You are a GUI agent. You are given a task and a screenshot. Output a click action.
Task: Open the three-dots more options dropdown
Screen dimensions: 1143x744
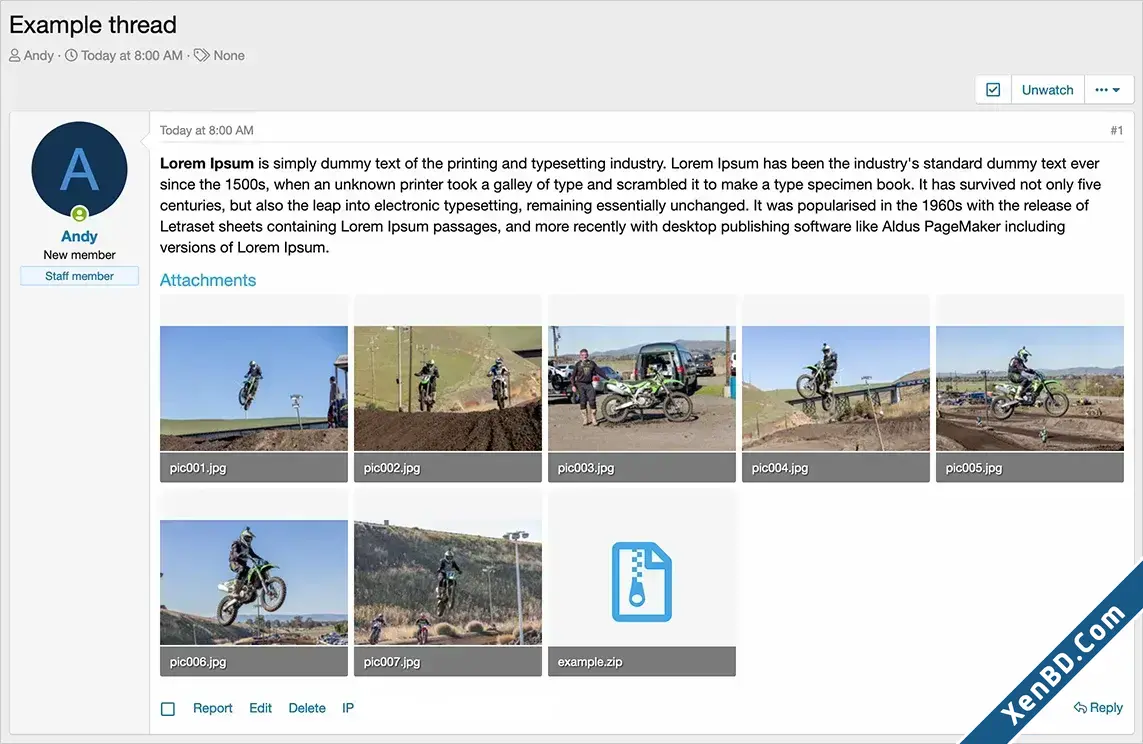click(x=1108, y=90)
